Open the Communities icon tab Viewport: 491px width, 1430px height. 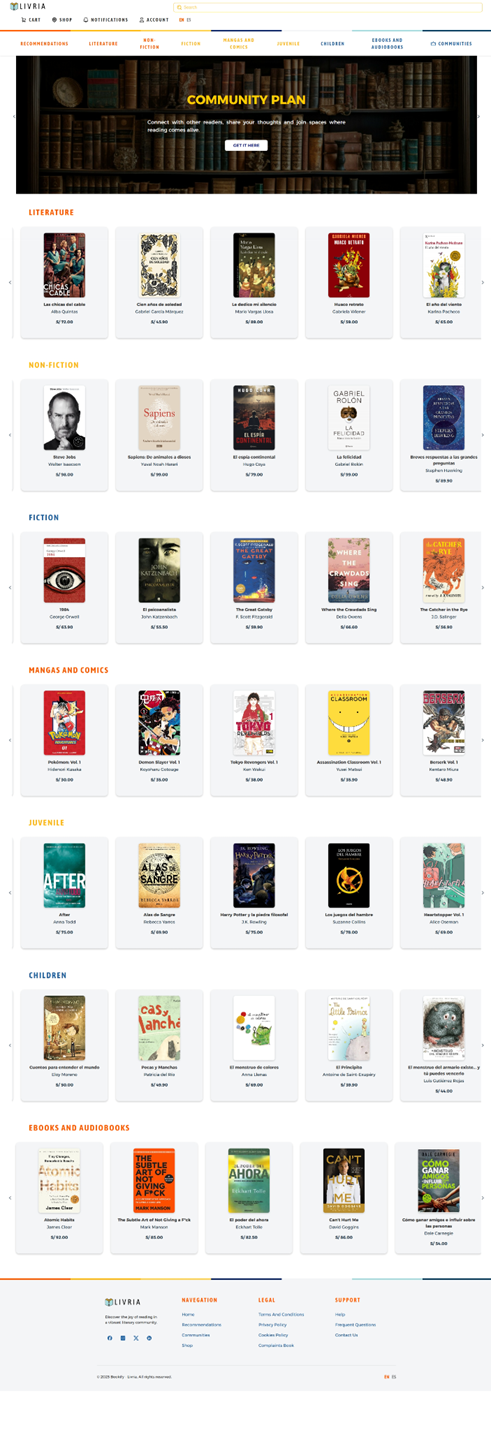433,44
